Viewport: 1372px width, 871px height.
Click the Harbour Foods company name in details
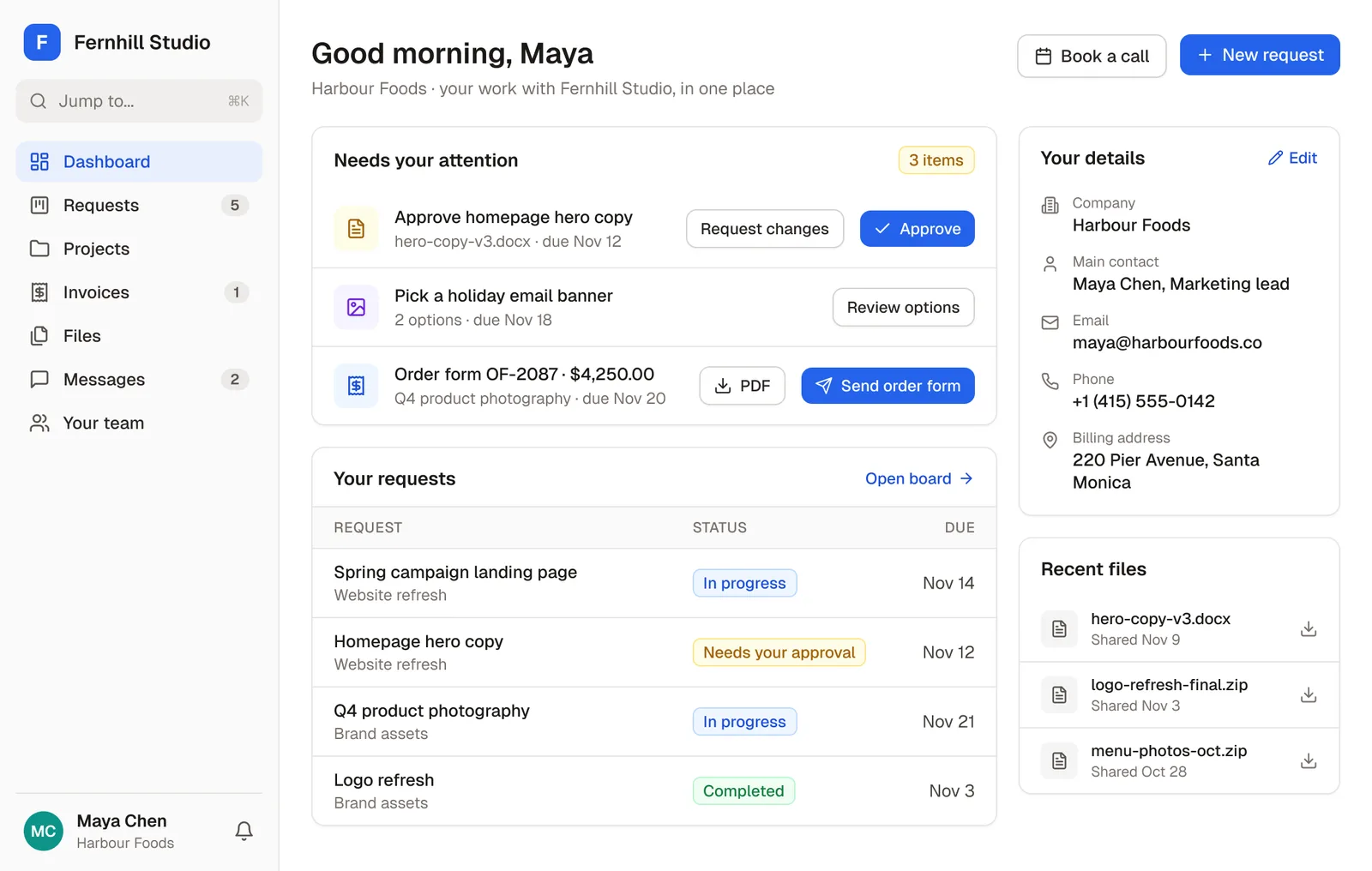coord(1131,225)
